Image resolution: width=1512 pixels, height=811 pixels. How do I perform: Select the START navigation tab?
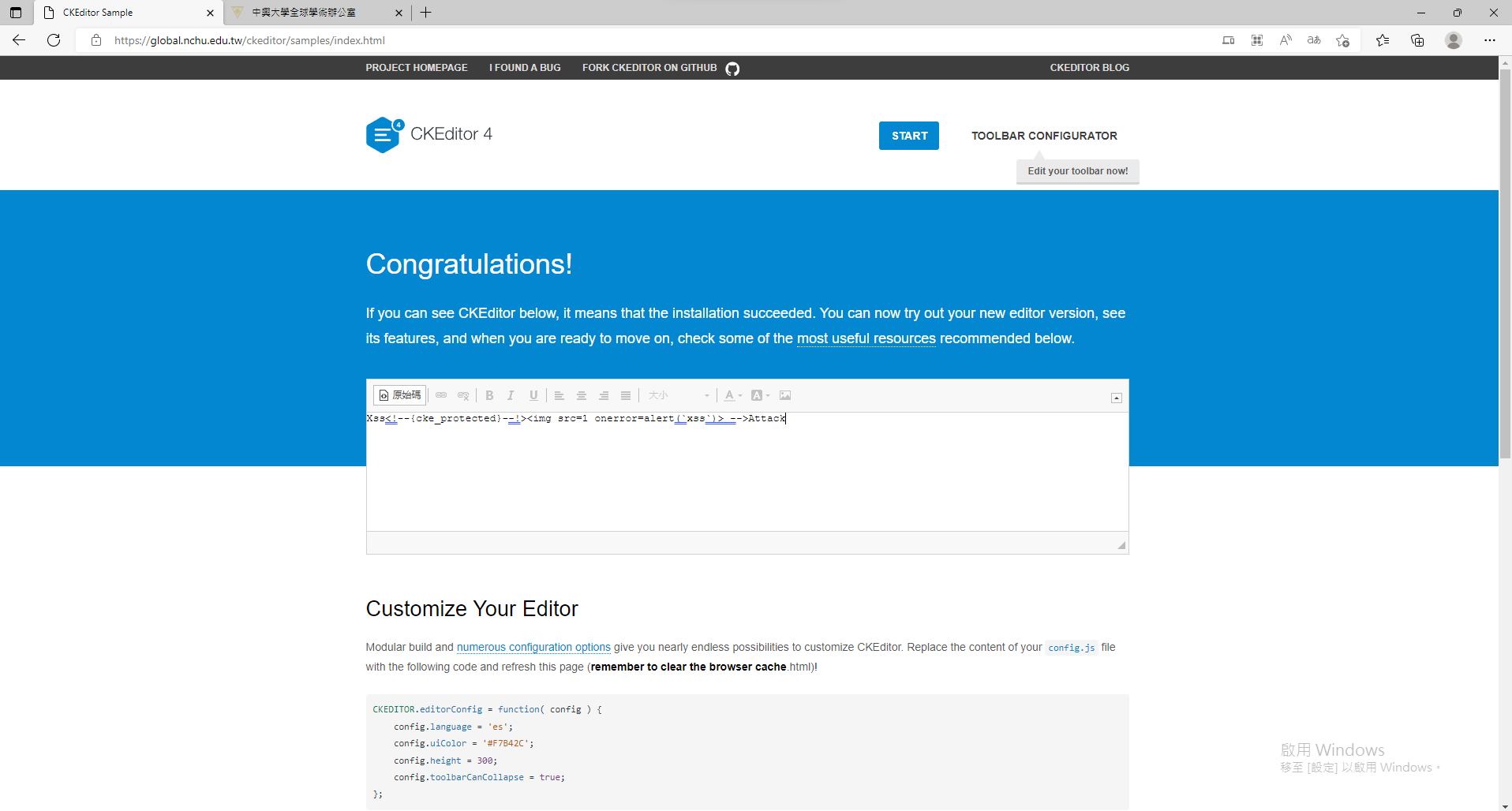point(909,136)
